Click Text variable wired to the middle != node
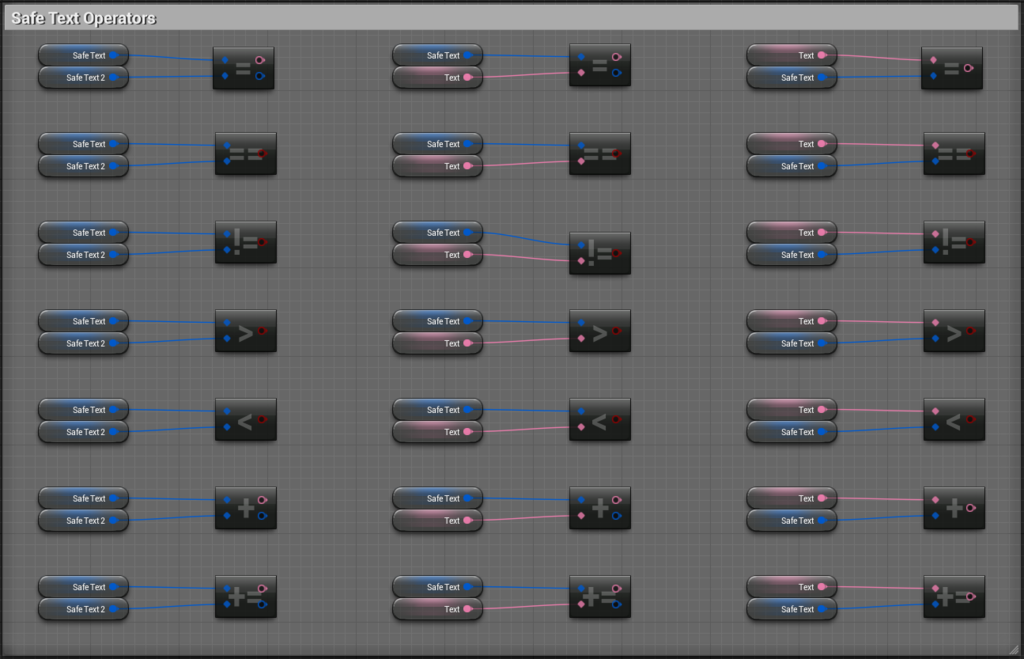Screen dimensions: 1024x659 [x=437, y=255]
